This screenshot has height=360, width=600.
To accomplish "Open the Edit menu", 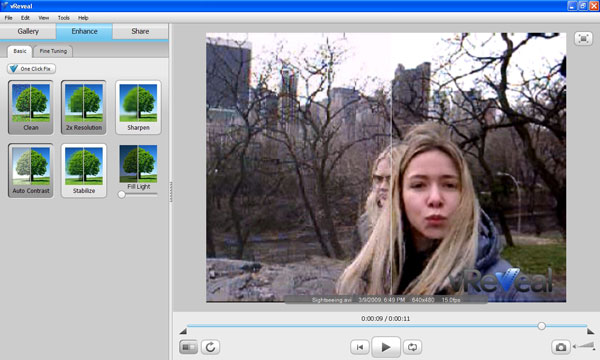I will pyautogui.click(x=25, y=18).
